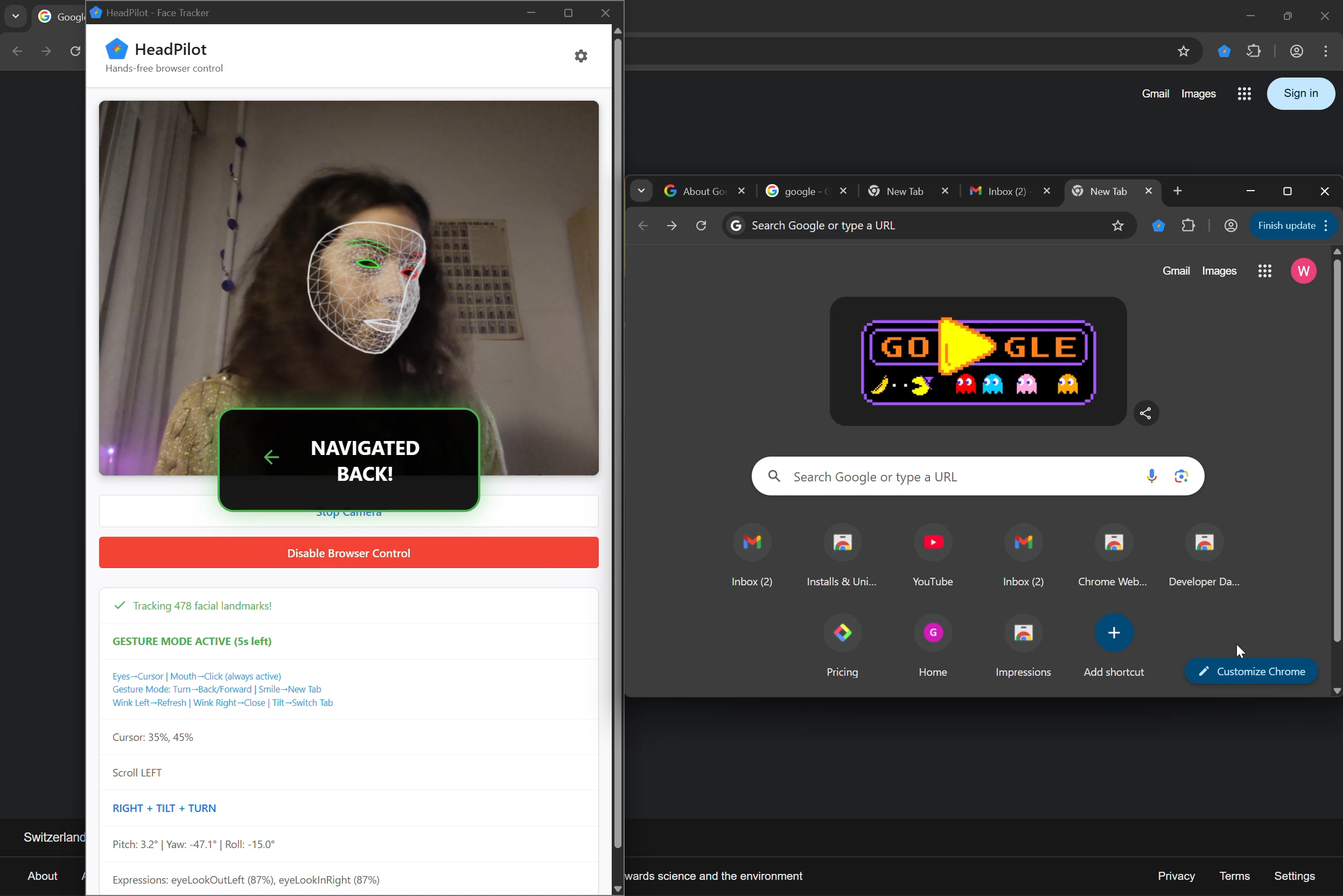1343x896 pixels.
Task: Open the Extensions puzzle icon menu
Action: tap(1188, 226)
